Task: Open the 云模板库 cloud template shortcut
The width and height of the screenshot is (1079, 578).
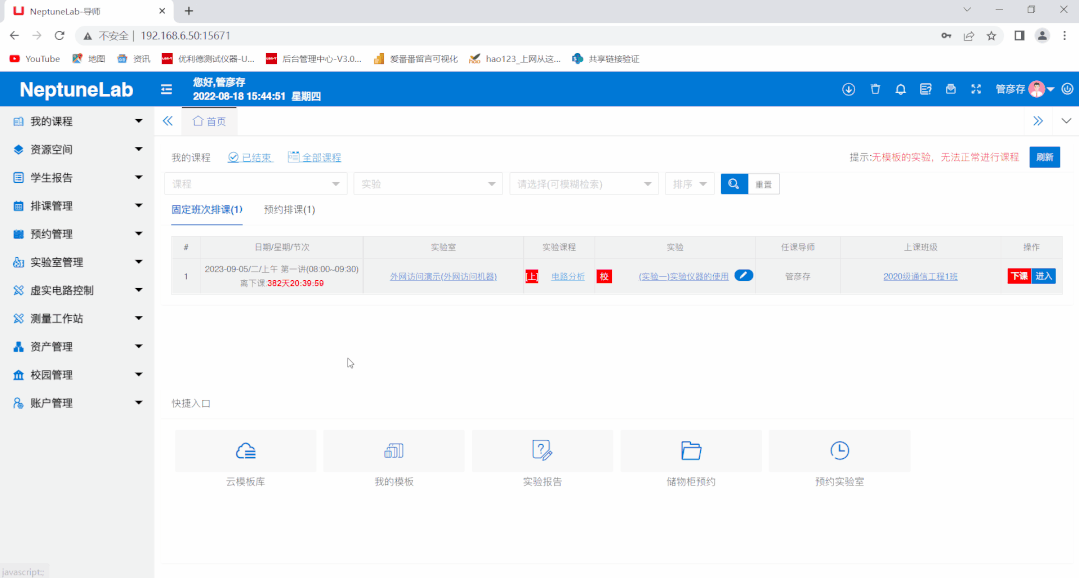Action: coord(245,460)
